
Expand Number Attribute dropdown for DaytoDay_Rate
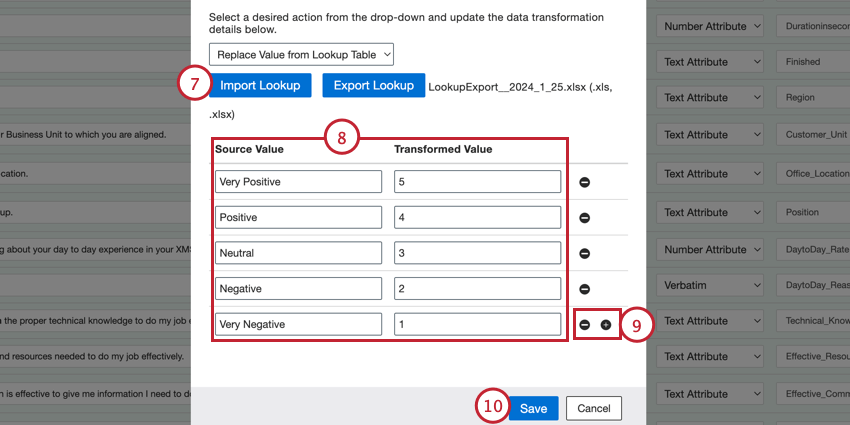(711, 249)
